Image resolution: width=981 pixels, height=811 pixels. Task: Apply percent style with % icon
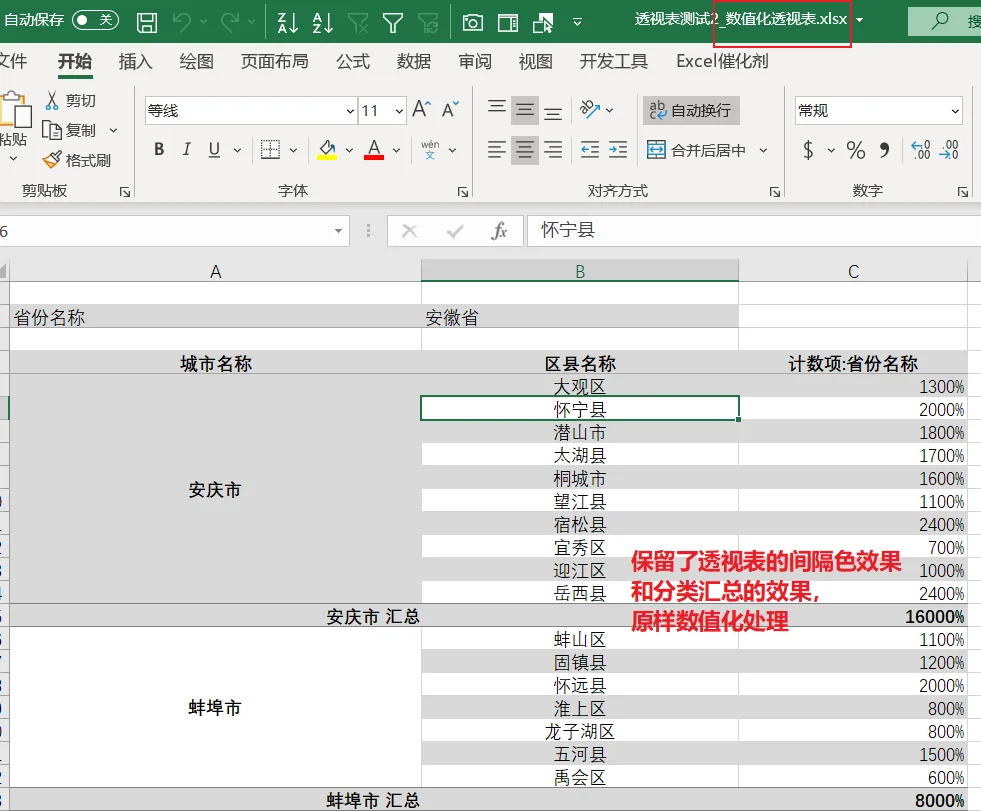[x=855, y=150]
